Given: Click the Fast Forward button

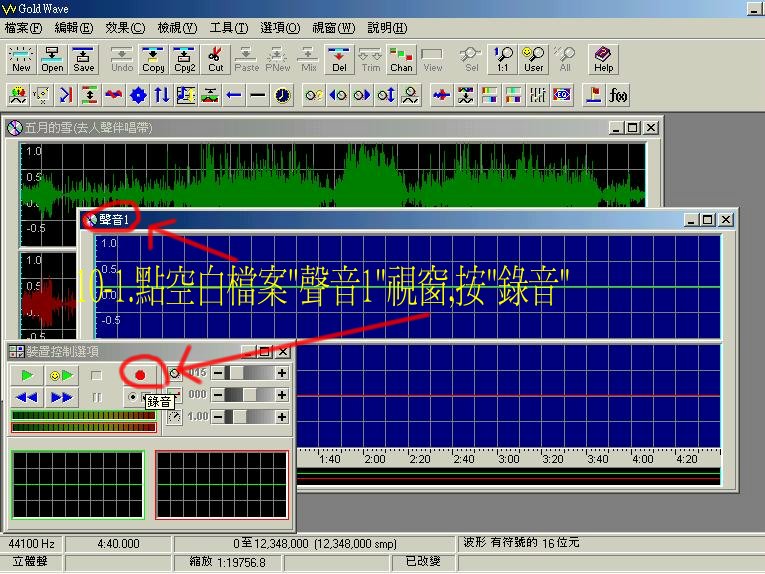Looking at the screenshot, I should point(62,397).
